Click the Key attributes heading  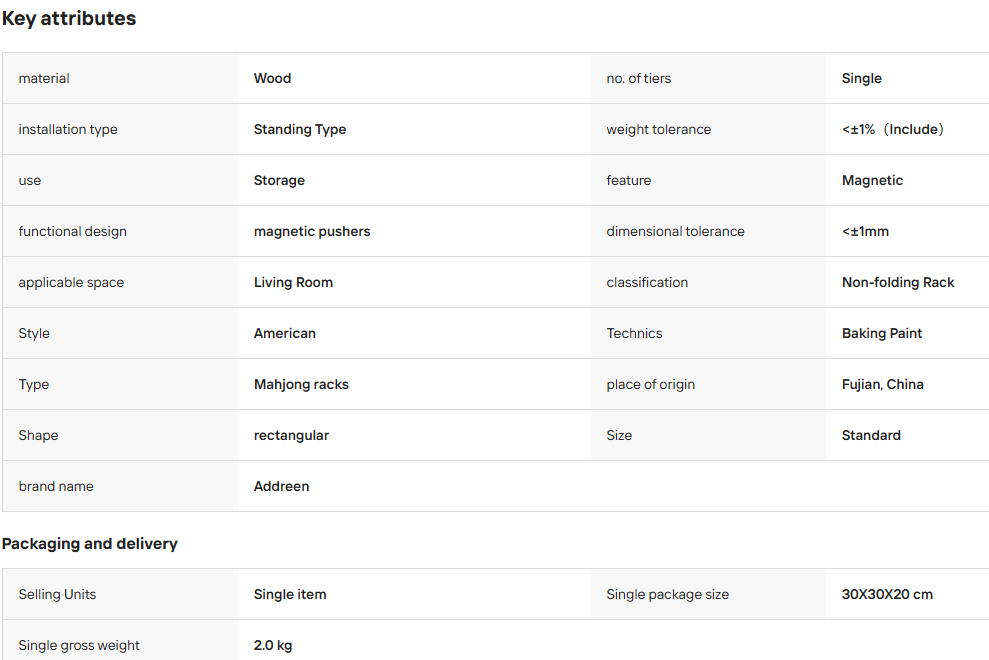pyautogui.click(x=69, y=18)
